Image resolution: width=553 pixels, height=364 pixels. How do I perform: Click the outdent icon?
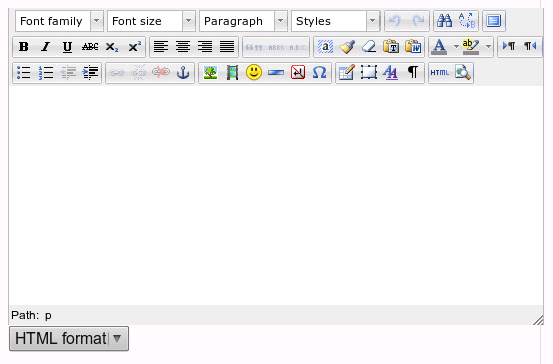coord(68,73)
